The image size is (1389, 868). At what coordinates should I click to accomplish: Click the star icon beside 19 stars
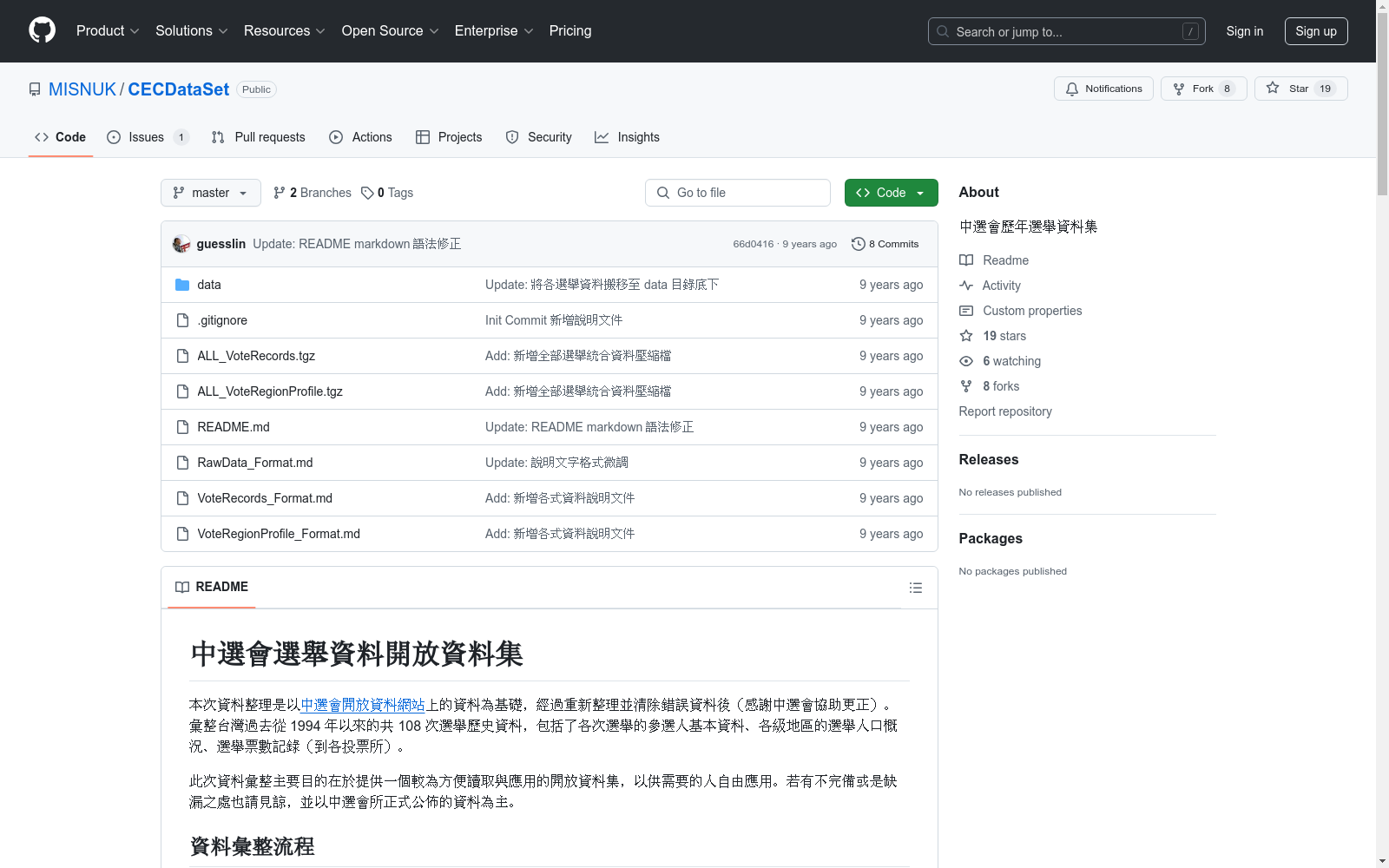(966, 336)
